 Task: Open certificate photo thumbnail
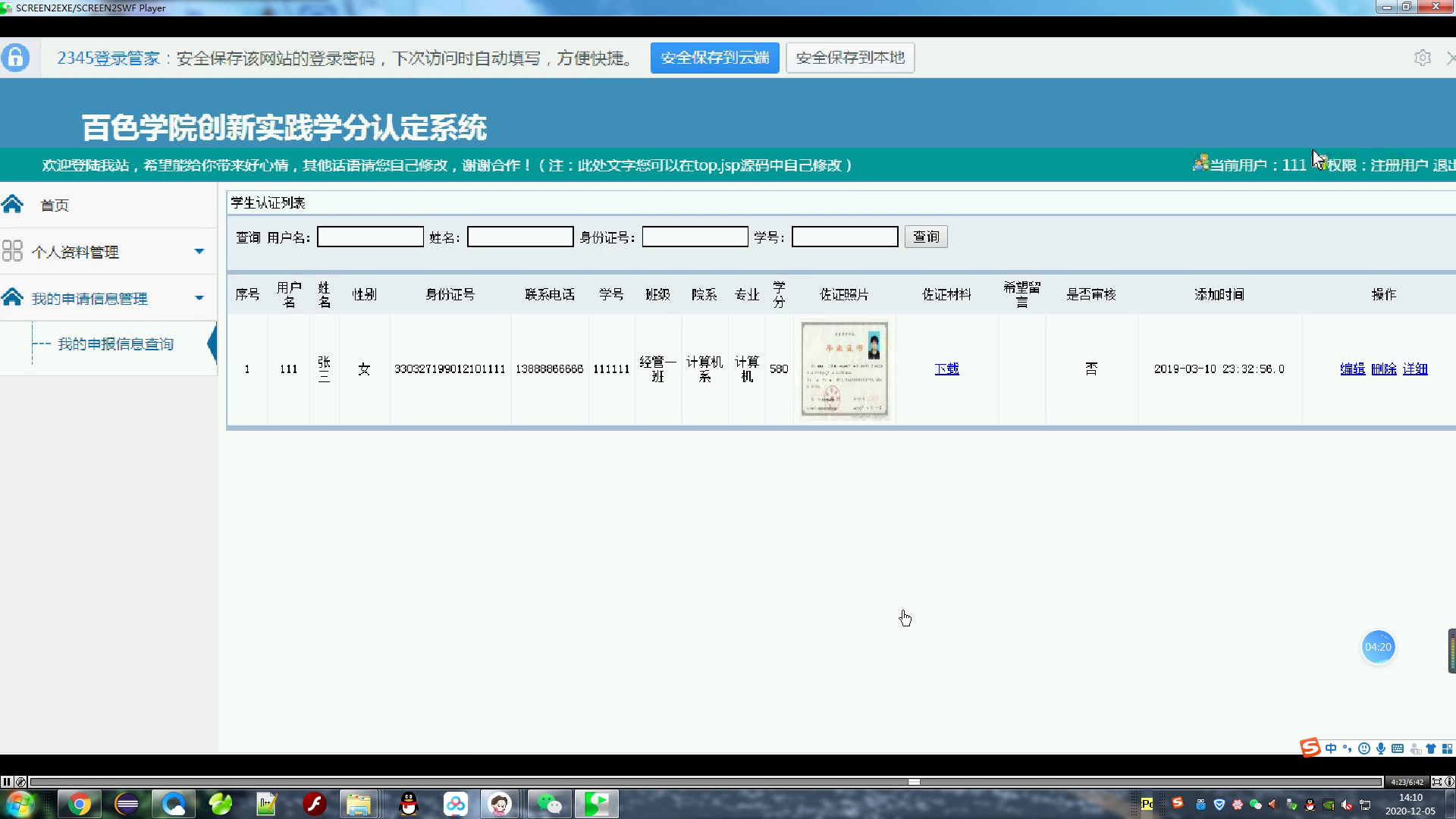point(844,369)
